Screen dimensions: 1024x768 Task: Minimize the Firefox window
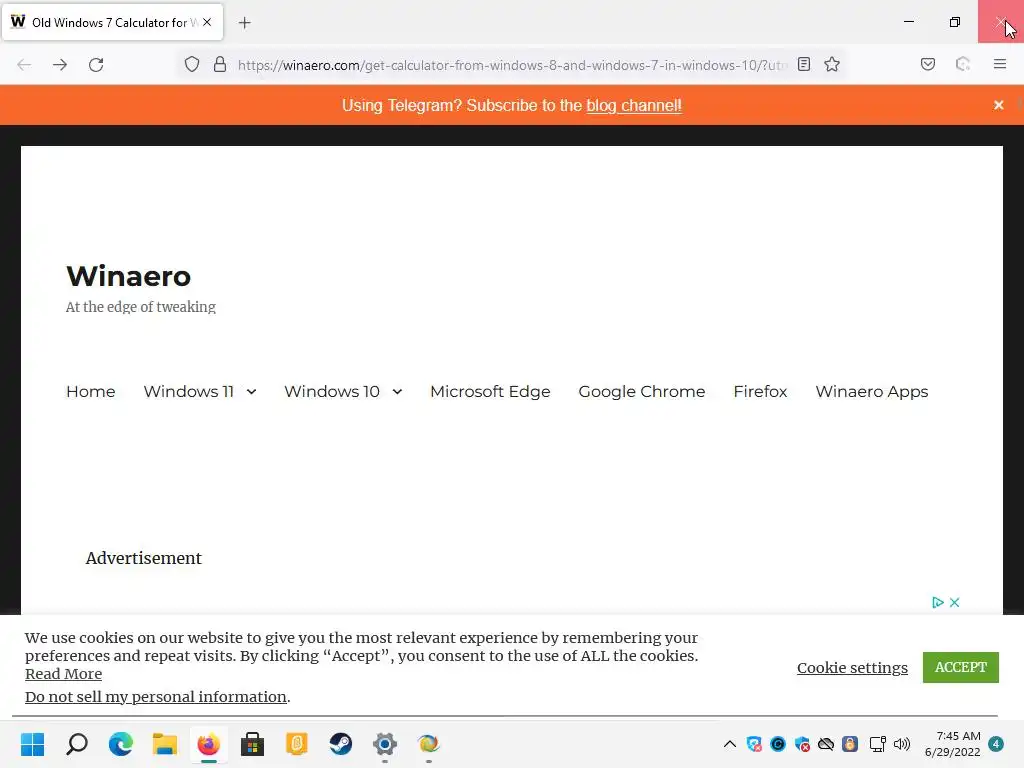908,22
